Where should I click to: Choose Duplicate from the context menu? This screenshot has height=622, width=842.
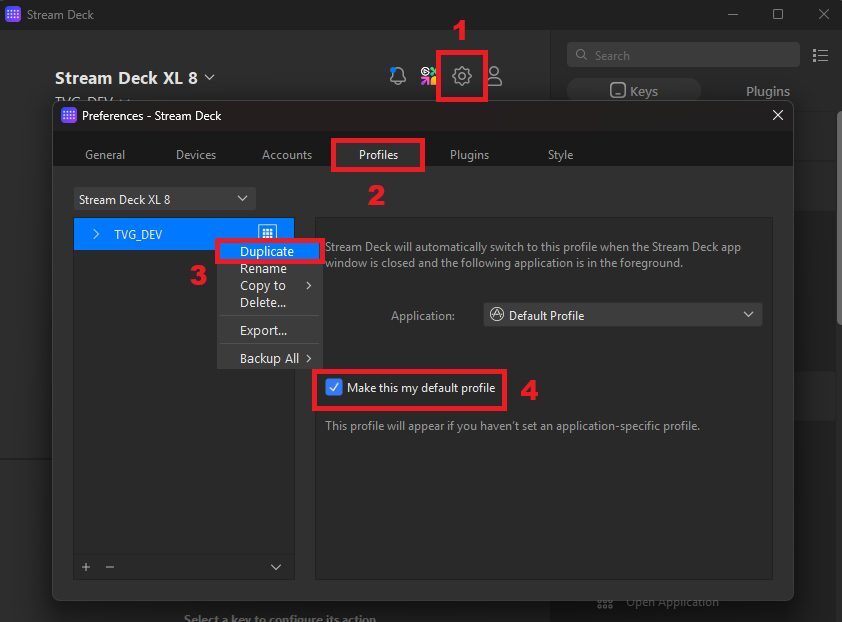(x=270, y=251)
